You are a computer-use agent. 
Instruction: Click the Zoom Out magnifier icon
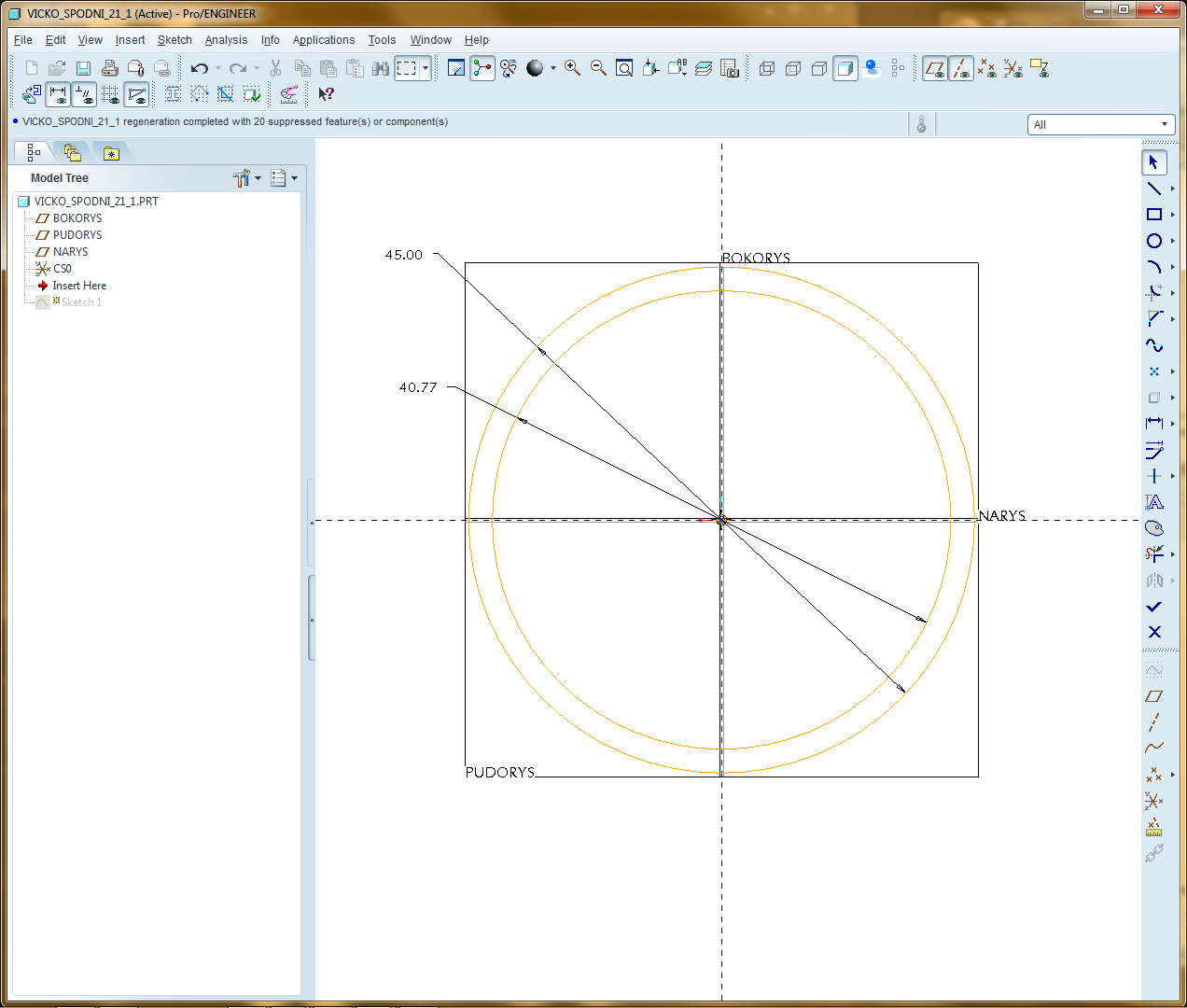598,68
